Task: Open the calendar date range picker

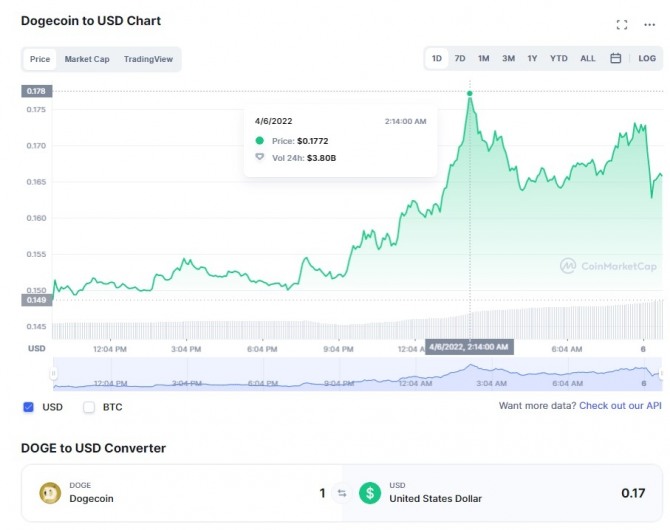Action: (615, 58)
